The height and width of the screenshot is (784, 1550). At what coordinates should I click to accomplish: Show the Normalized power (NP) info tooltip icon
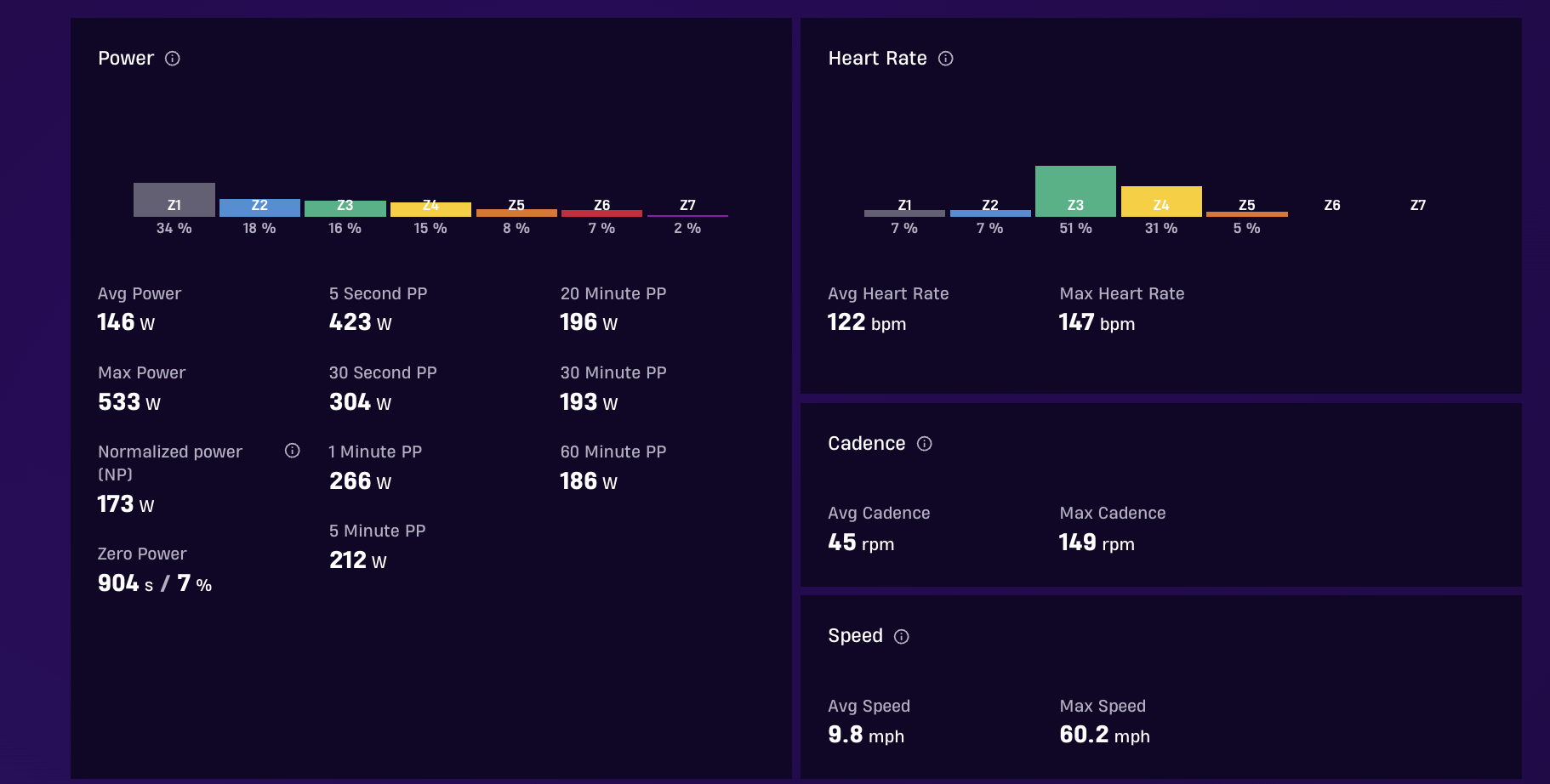[293, 451]
